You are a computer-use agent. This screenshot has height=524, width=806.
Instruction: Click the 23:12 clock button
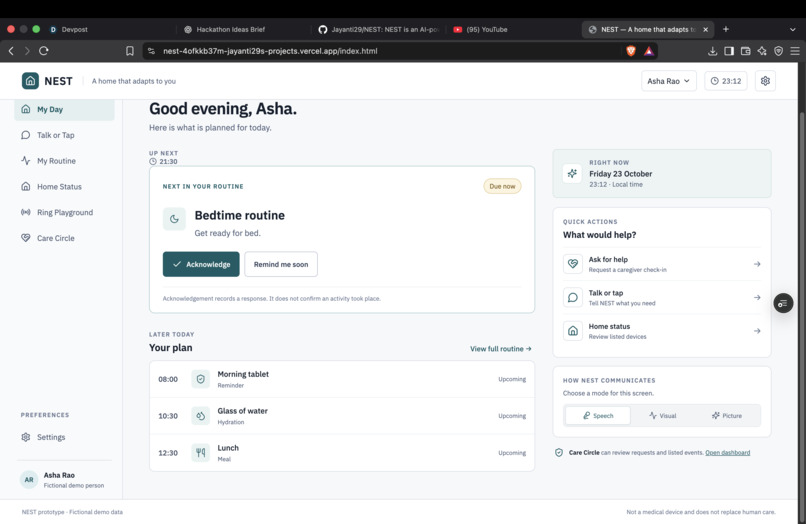point(725,81)
